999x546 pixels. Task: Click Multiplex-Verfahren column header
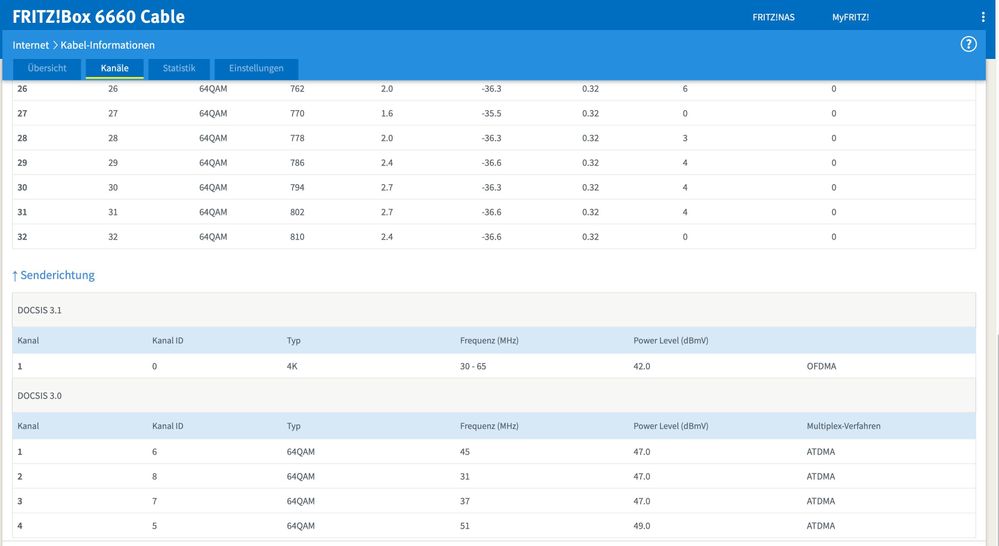843,426
